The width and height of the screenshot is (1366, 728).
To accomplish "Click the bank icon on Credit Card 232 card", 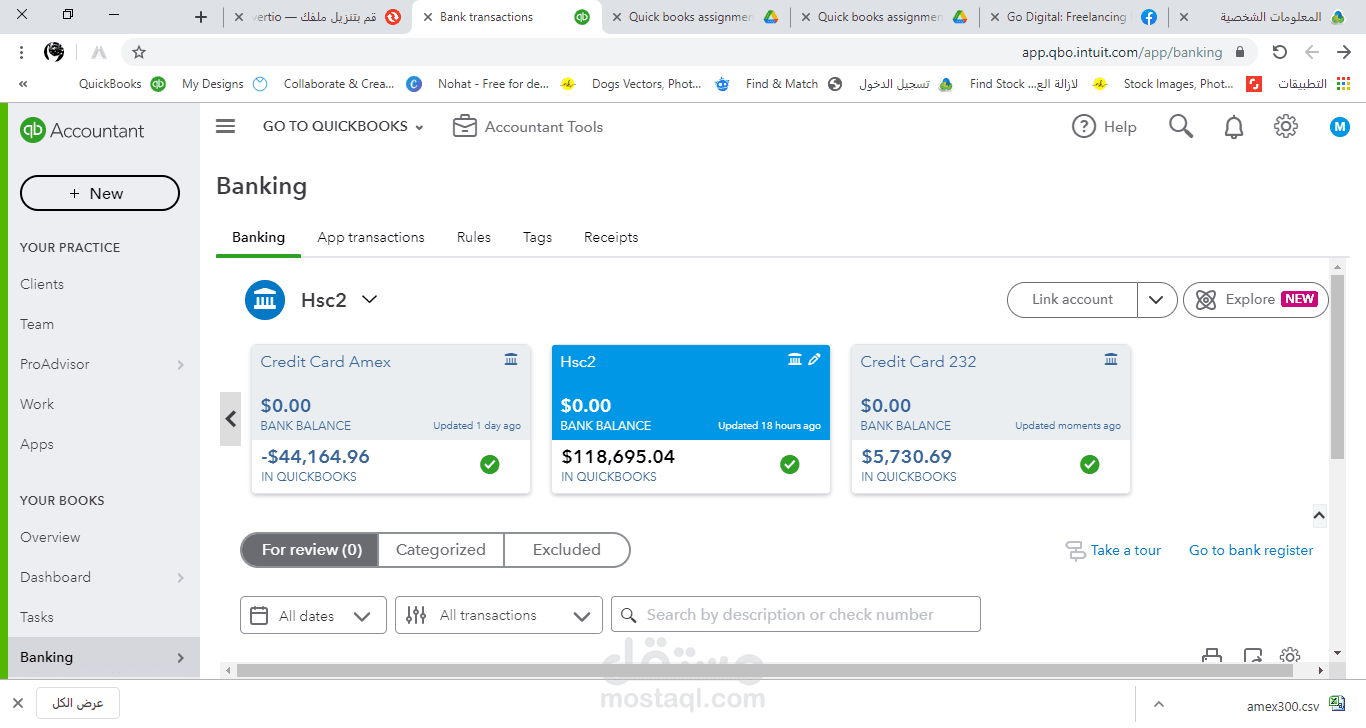I will click(1111, 359).
